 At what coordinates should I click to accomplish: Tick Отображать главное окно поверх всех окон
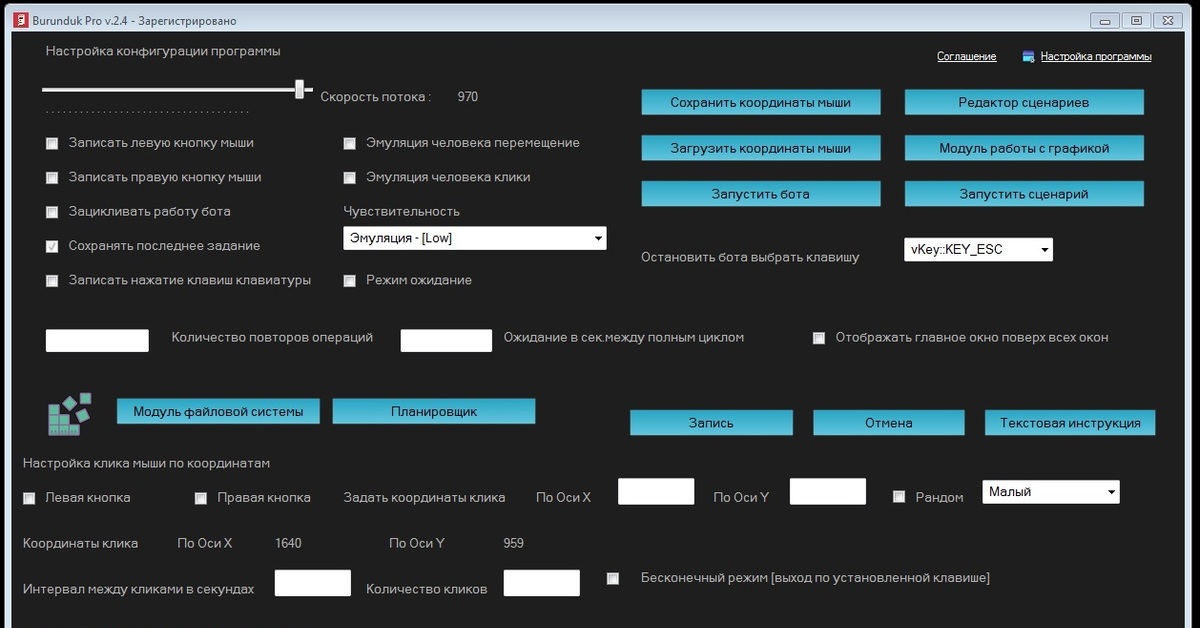pyautogui.click(x=819, y=338)
